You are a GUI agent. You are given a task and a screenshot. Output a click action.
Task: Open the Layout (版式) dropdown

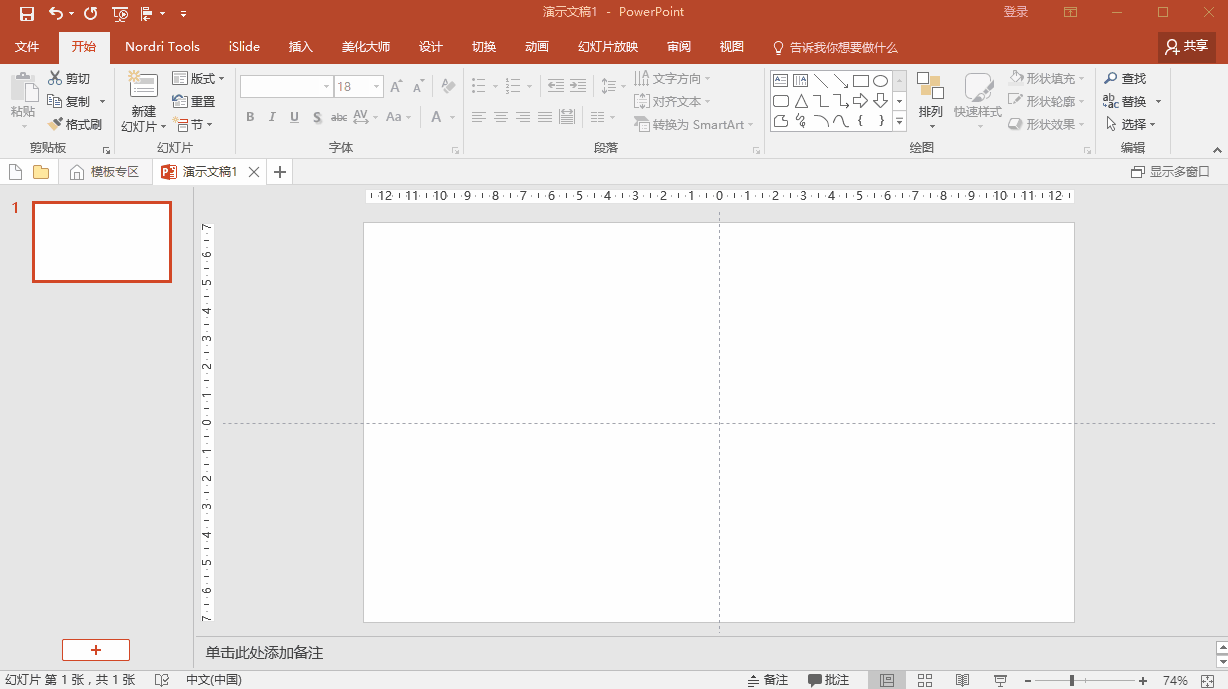click(x=199, y=78)
